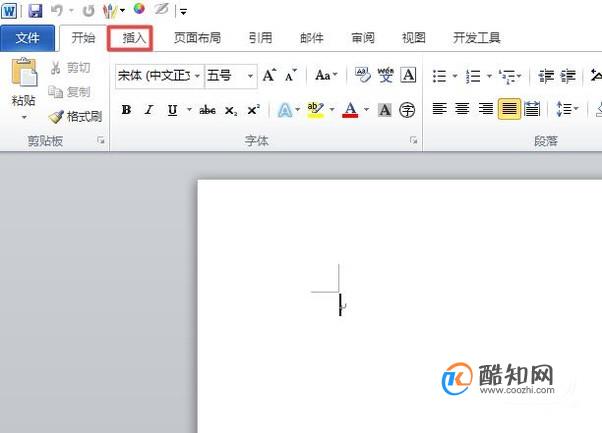Switch to the 审阅 tab

pos(362,38)
